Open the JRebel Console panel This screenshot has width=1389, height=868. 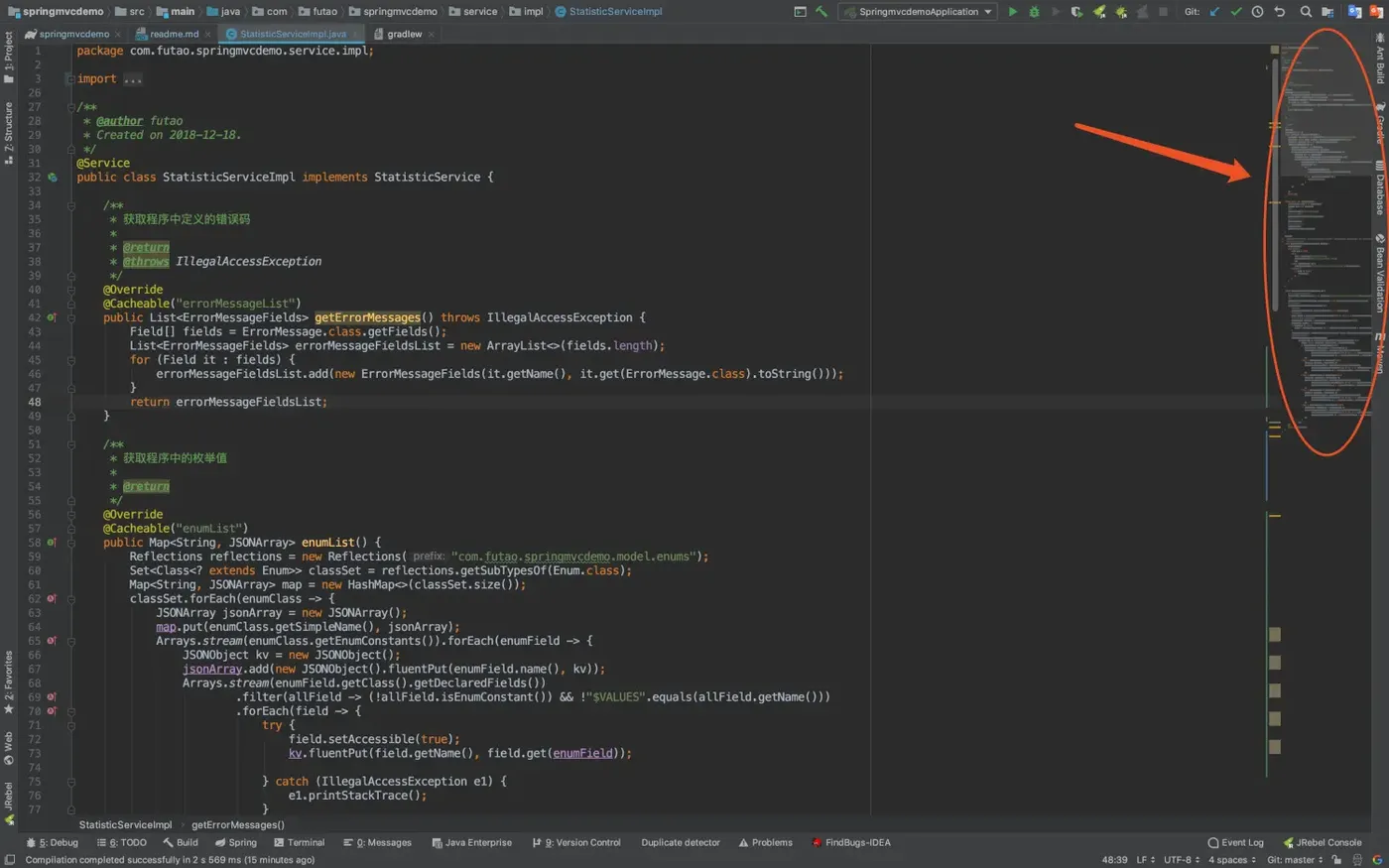pyautogui.click(x=1323, y=843)
